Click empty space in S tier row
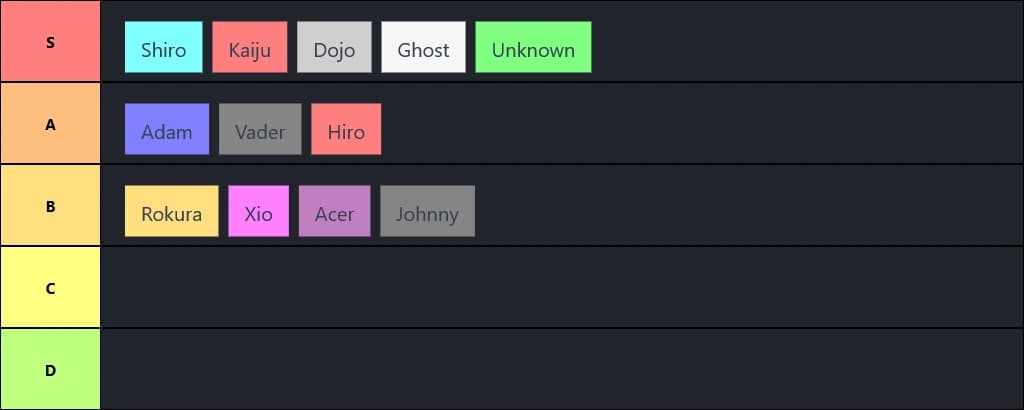Image resolution: width=1024 pixels, height=410 pixels. click(x=800, y=42)
